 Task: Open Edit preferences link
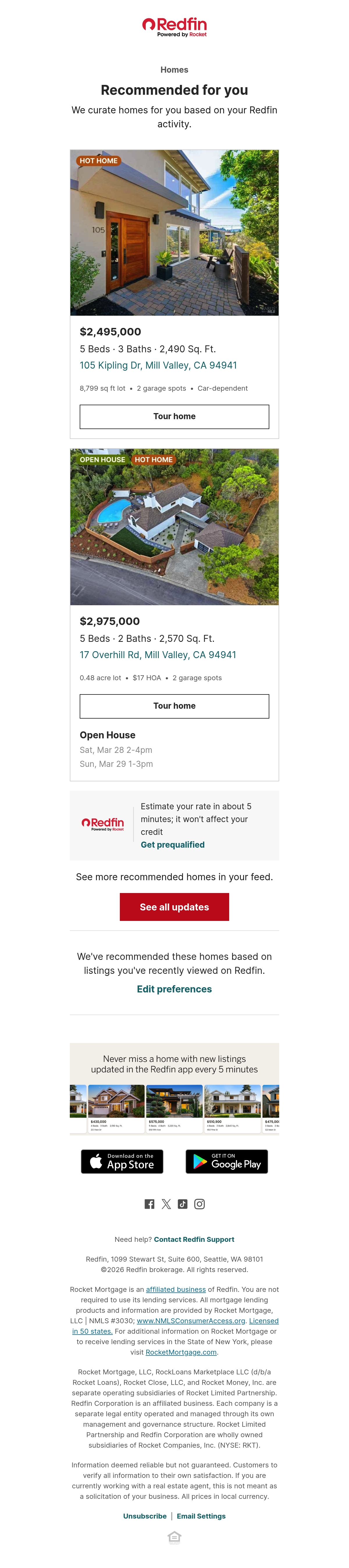tap(174, 989)
